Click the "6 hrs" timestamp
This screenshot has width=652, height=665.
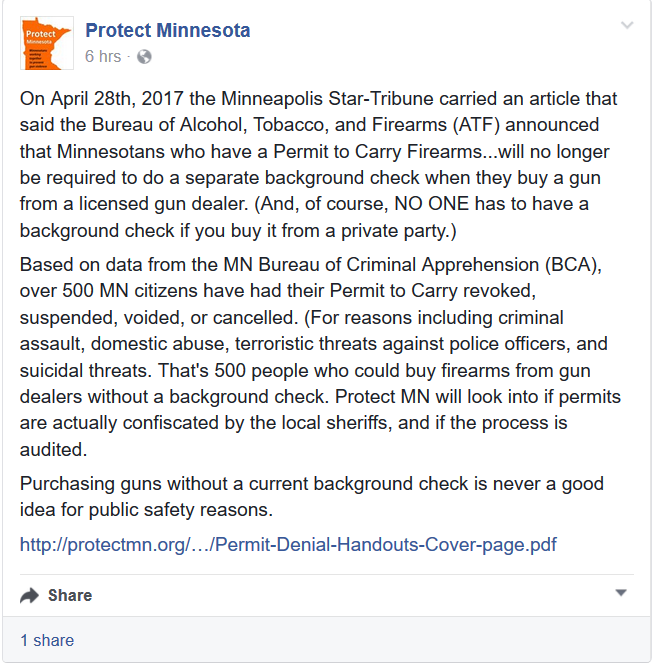tap(103, 57)
